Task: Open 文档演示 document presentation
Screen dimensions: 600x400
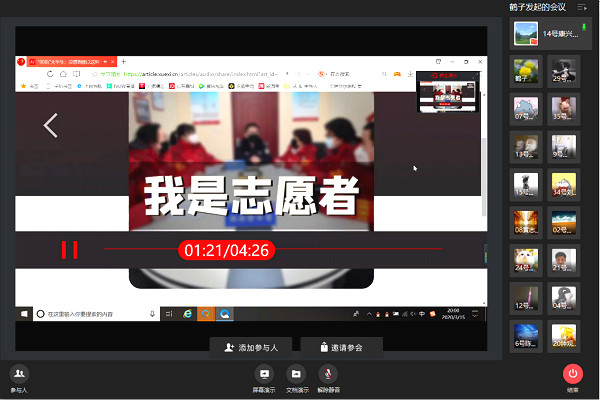Action: (295, 375)
